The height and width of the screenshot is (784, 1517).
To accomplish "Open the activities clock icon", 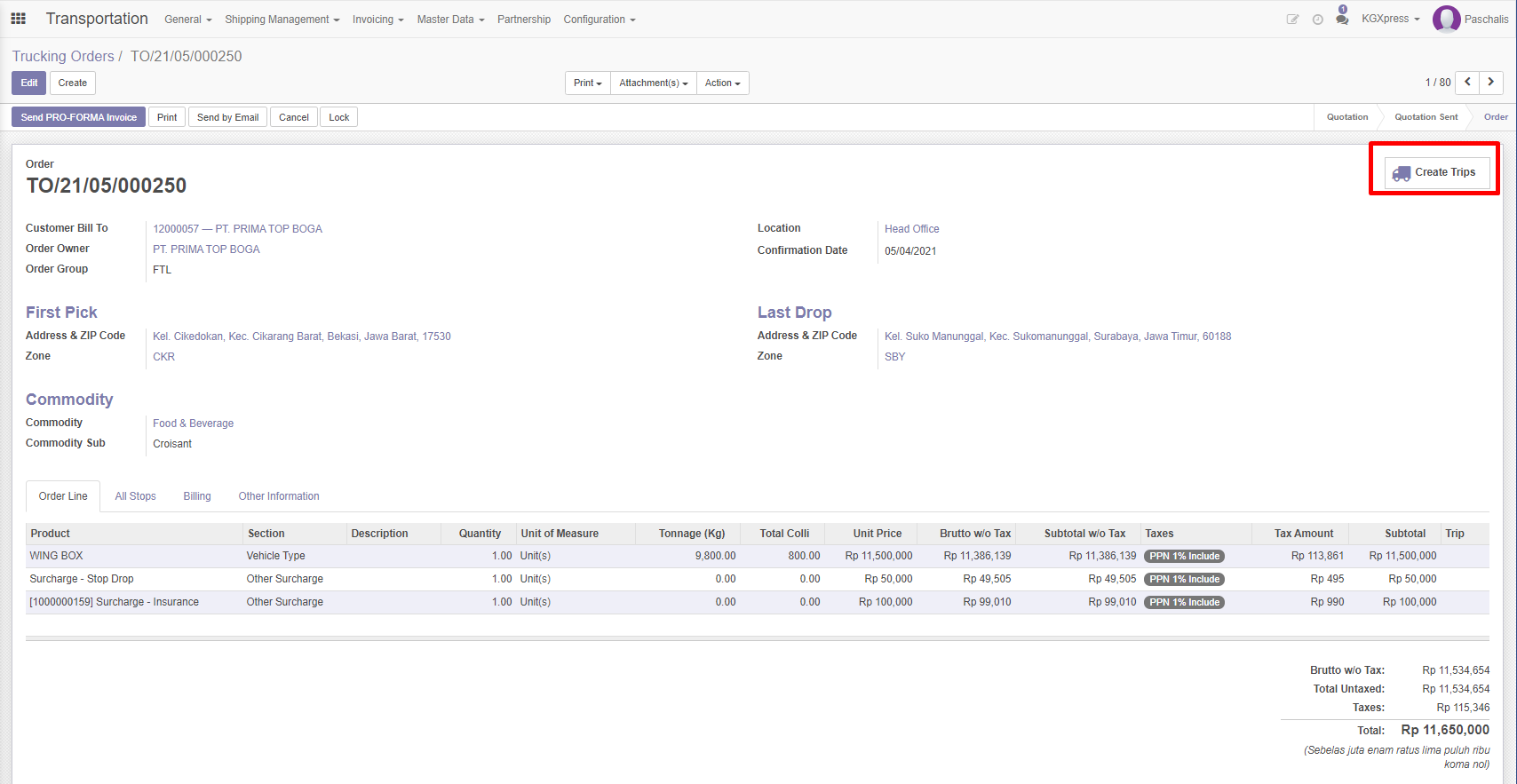I will [x=1317, y=19].
